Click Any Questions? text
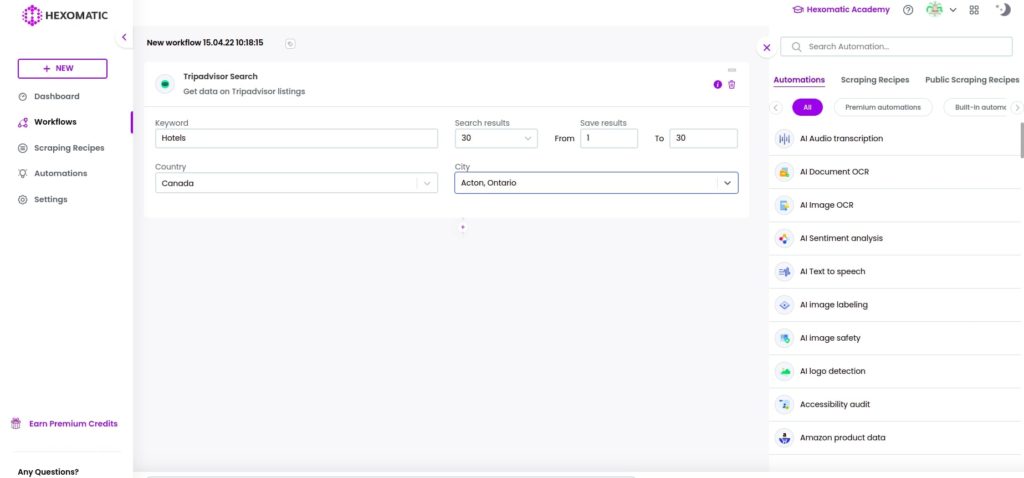 click(48, 471)
